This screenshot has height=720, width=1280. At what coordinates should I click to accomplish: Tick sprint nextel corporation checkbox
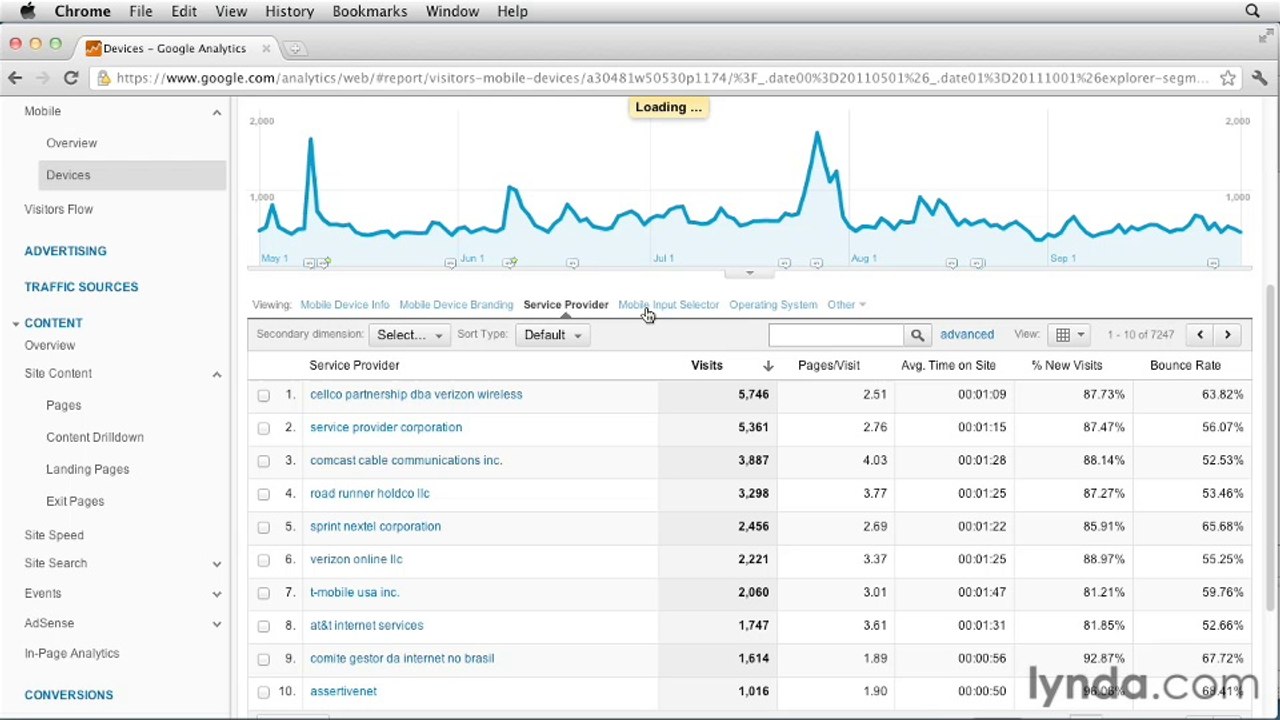(264, 527)
